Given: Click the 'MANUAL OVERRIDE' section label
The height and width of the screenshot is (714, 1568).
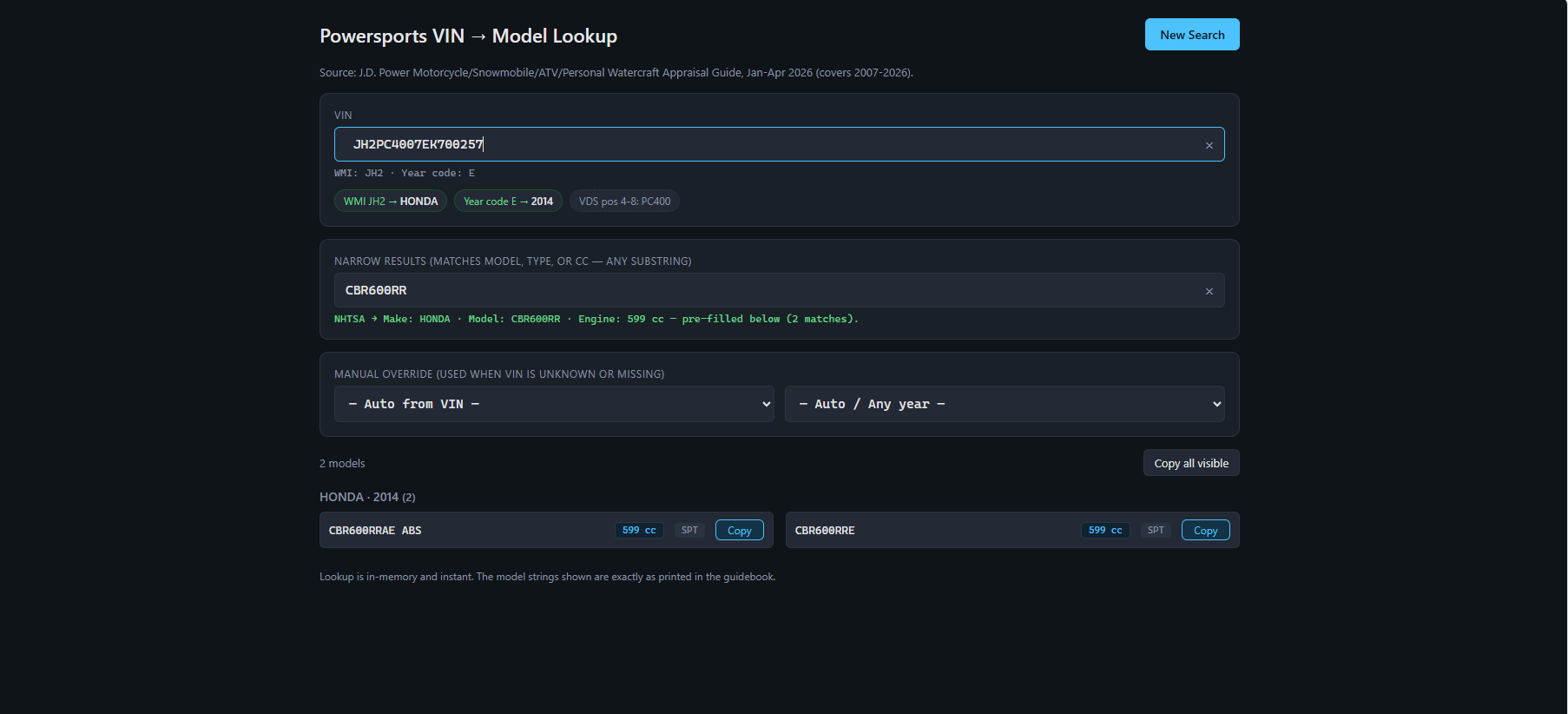Looking at the screenshot, I should (x=499, y=374).
